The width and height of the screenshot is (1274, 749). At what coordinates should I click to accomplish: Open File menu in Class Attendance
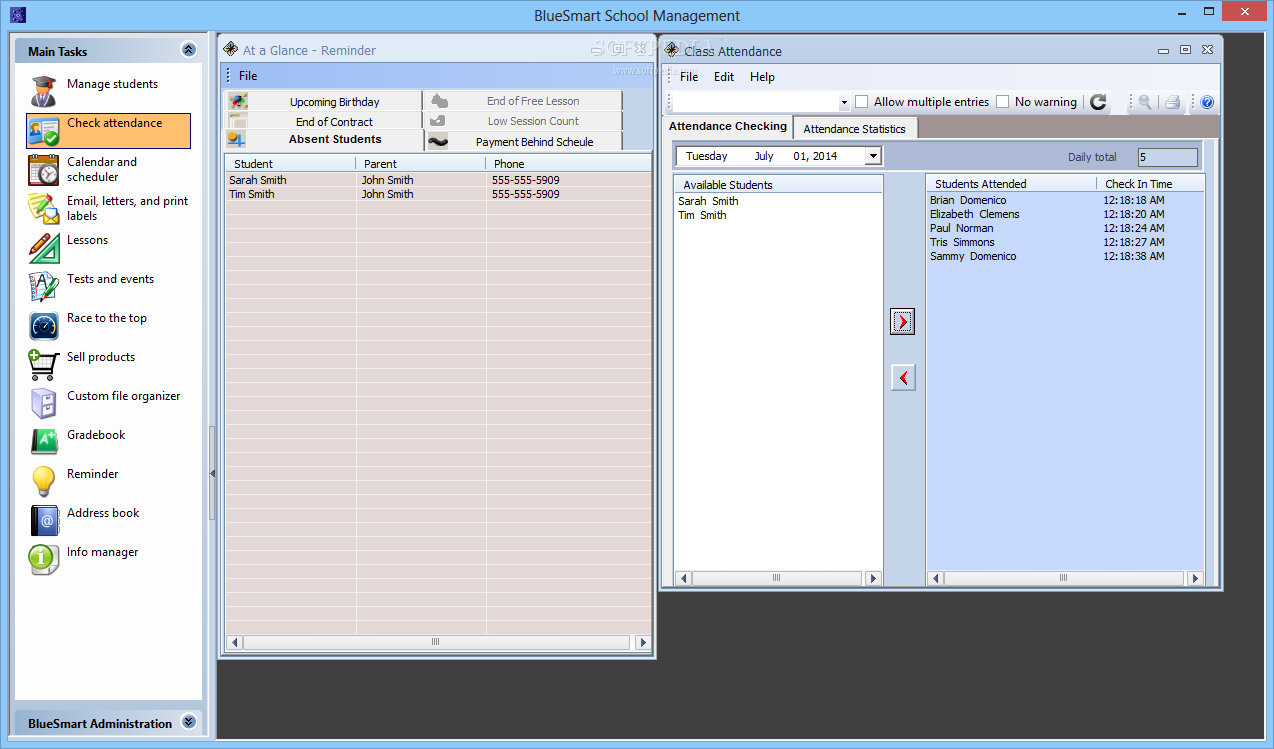coord(689,77)
